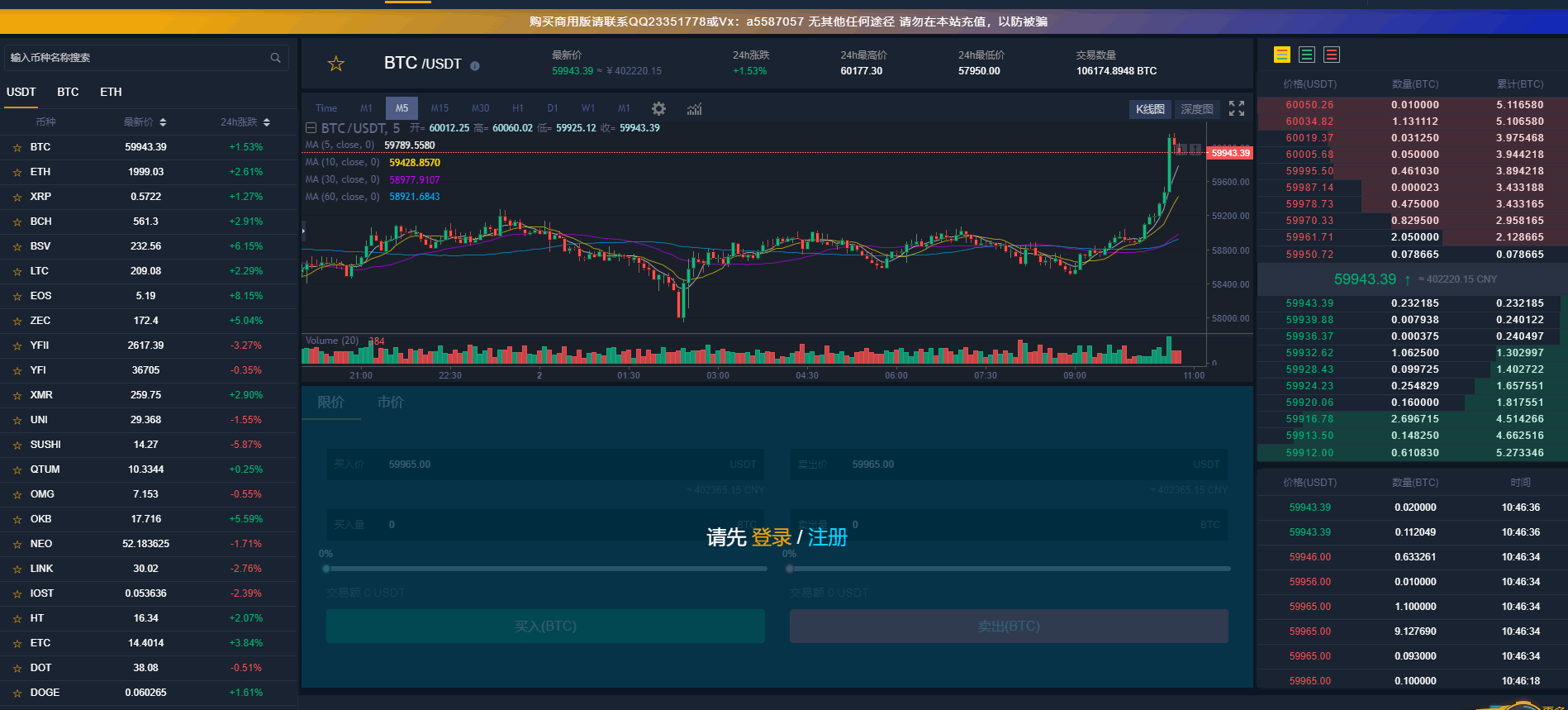This screenshot has width=1568, height=710.
Task: Show only buy orders in order book
Action: 1306,55
